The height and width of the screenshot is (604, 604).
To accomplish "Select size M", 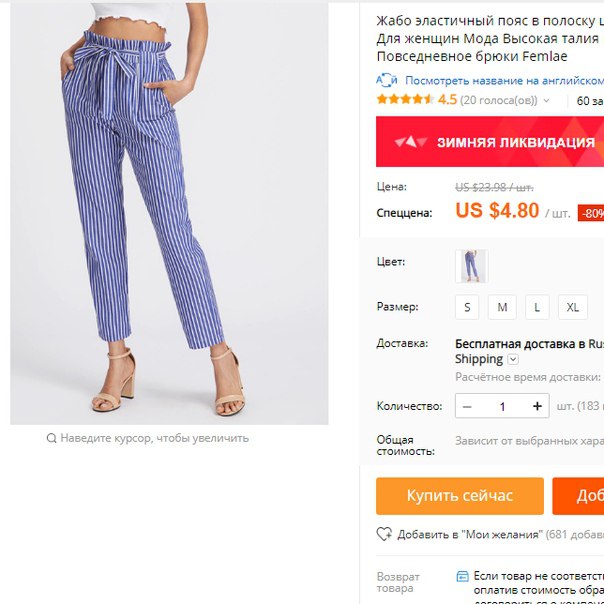I will [x=502, y=307].
